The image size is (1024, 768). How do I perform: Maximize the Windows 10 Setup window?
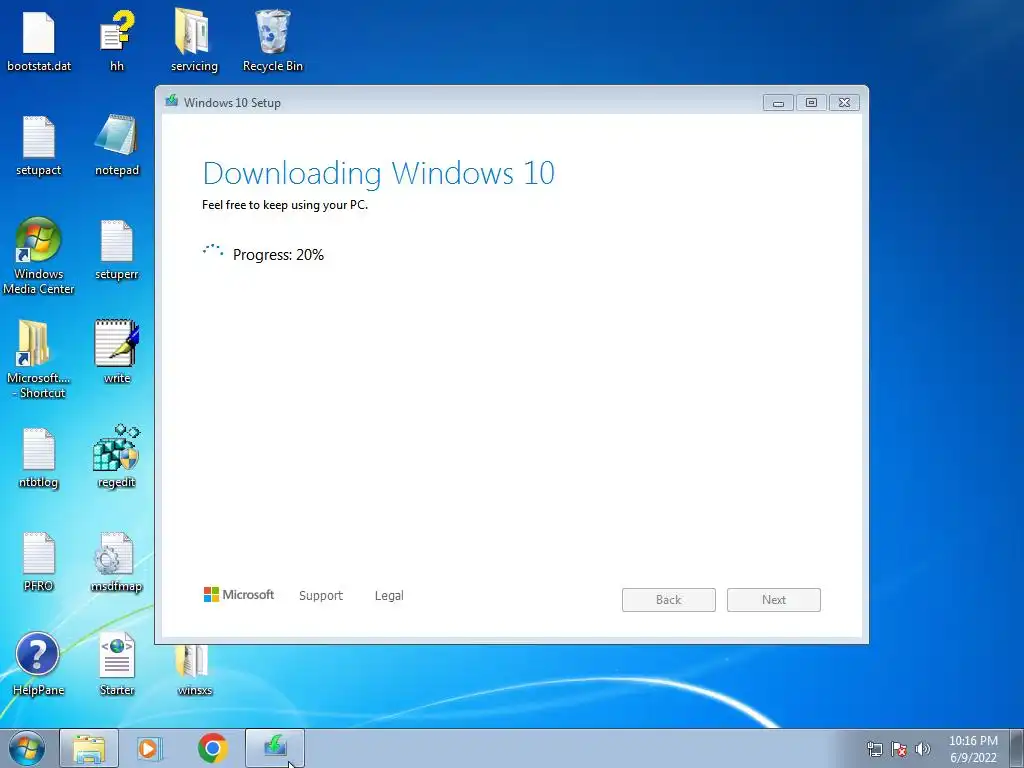pyautogui.click(x=811, y=103)
